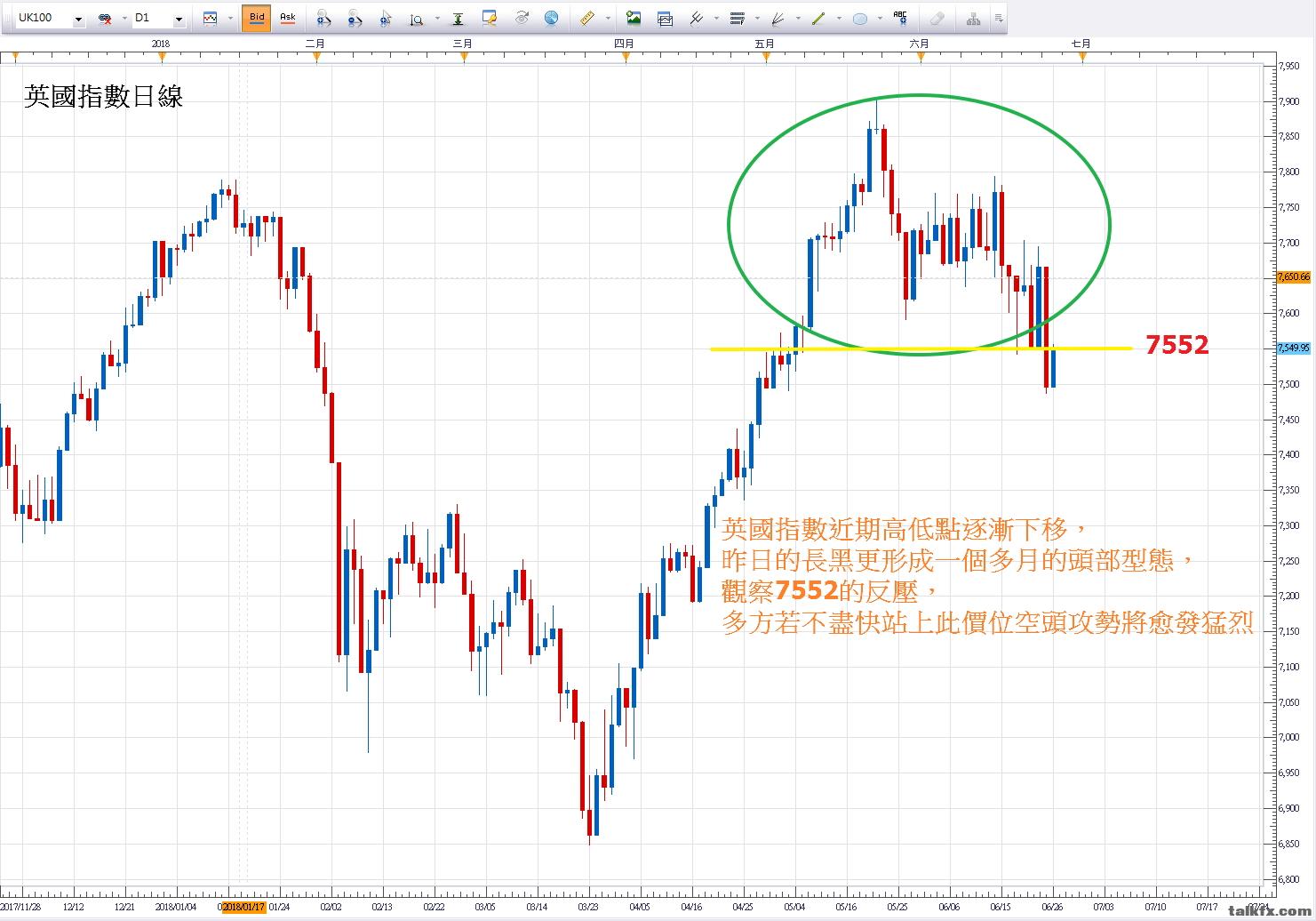Click the red 7552 level annotation
Screen dimensions: 1316x921
[1176, 345]
